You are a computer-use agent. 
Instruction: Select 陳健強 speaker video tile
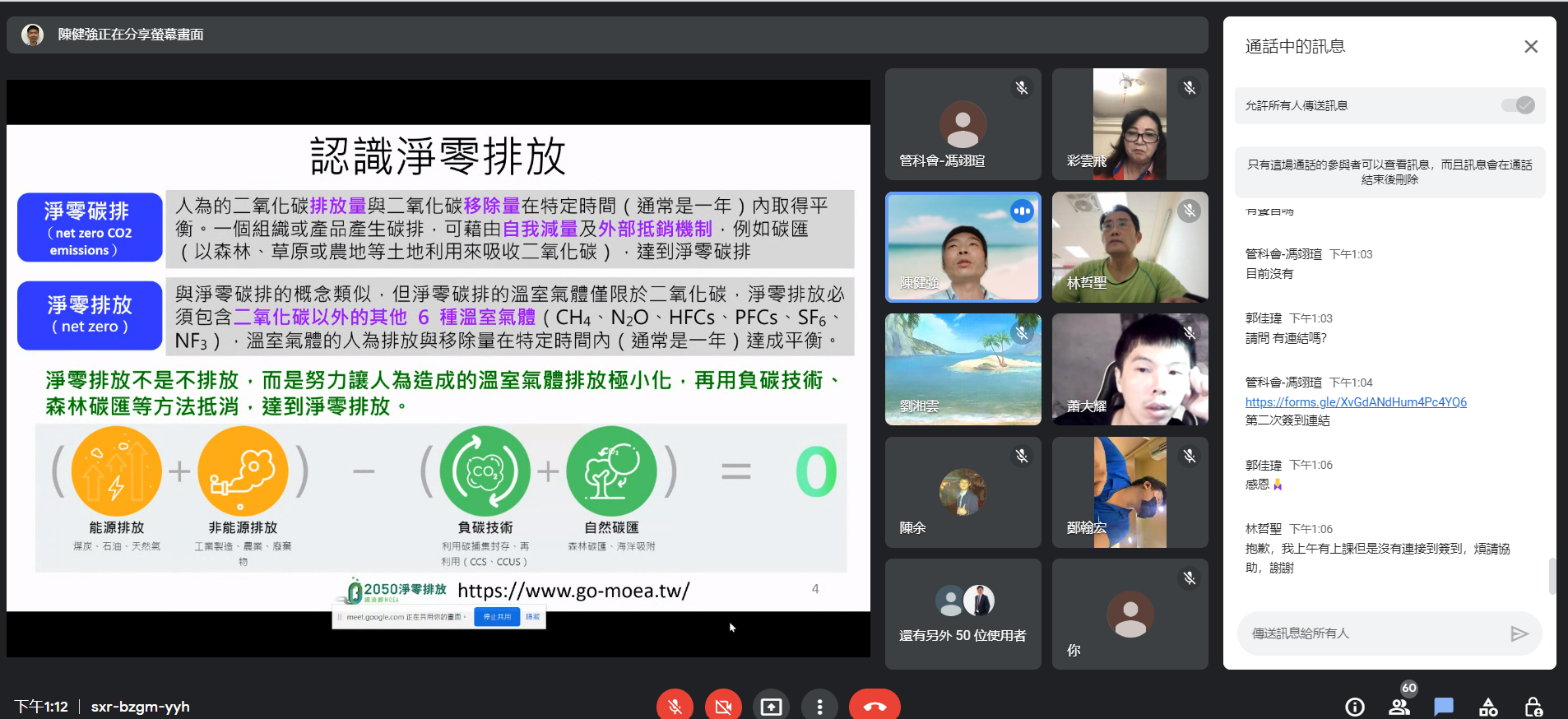963,247
